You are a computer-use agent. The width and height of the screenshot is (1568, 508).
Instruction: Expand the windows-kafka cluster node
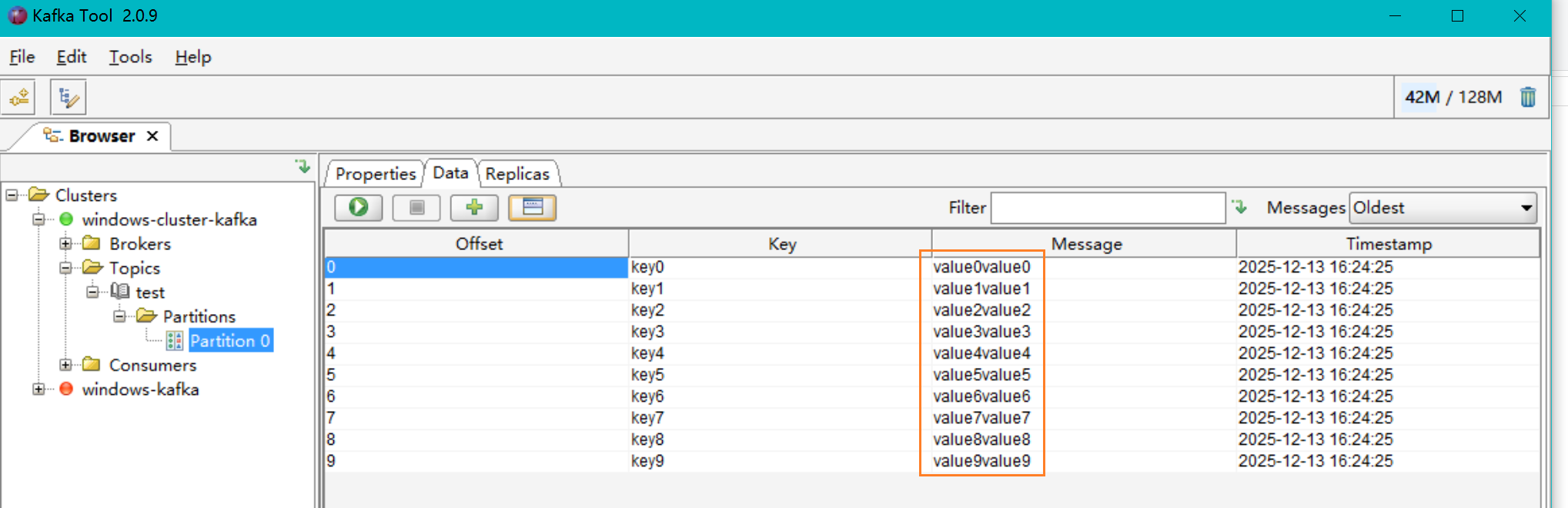coord(38,389)
